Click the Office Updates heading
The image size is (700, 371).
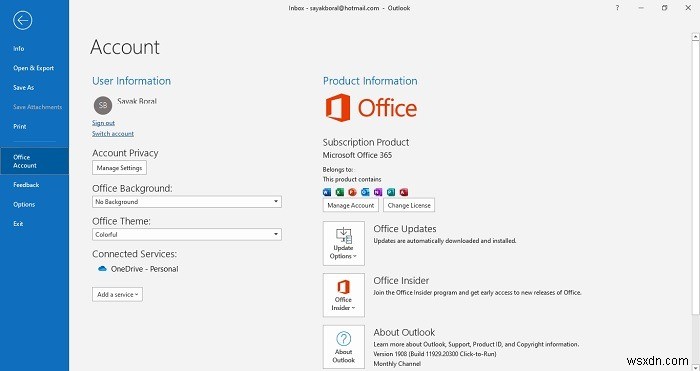tap(405, 229)
